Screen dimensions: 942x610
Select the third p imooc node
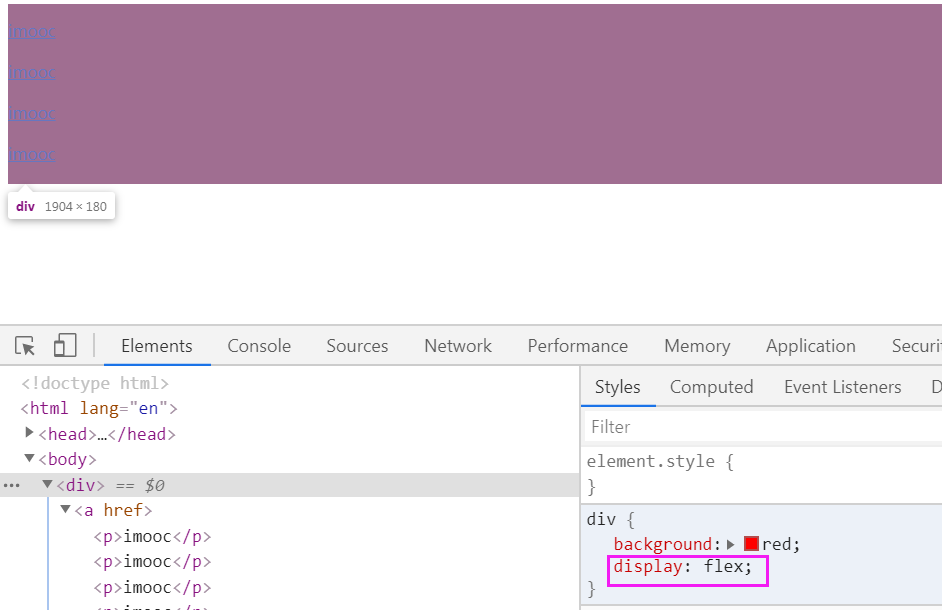click(152, 587)
